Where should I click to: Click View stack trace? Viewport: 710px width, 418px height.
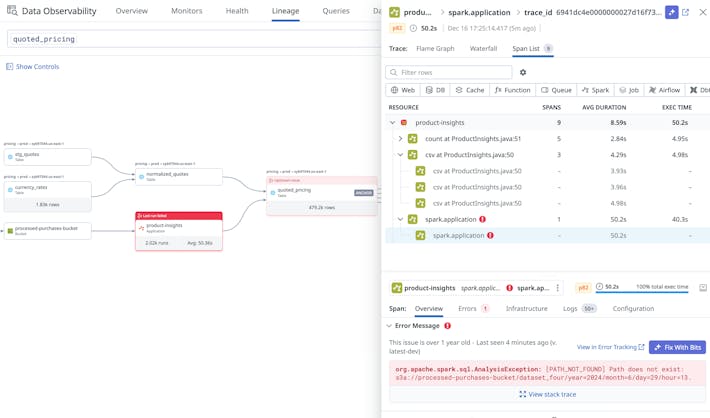pos(547,394)
